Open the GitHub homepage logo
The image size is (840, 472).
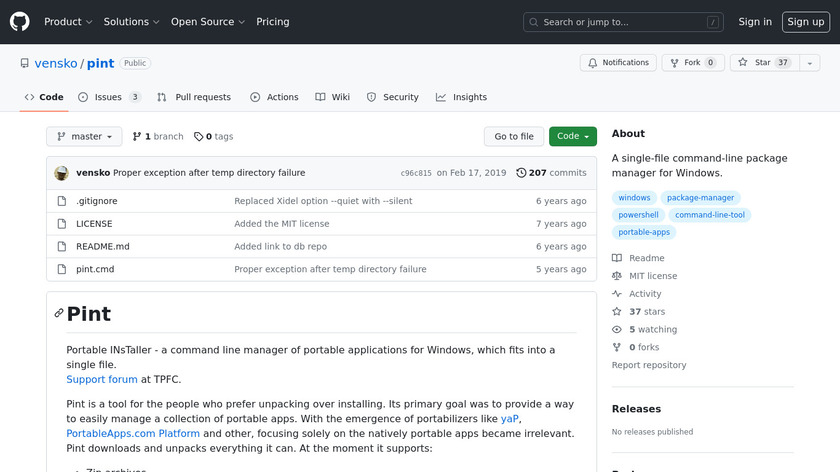[x=20, y=22]
